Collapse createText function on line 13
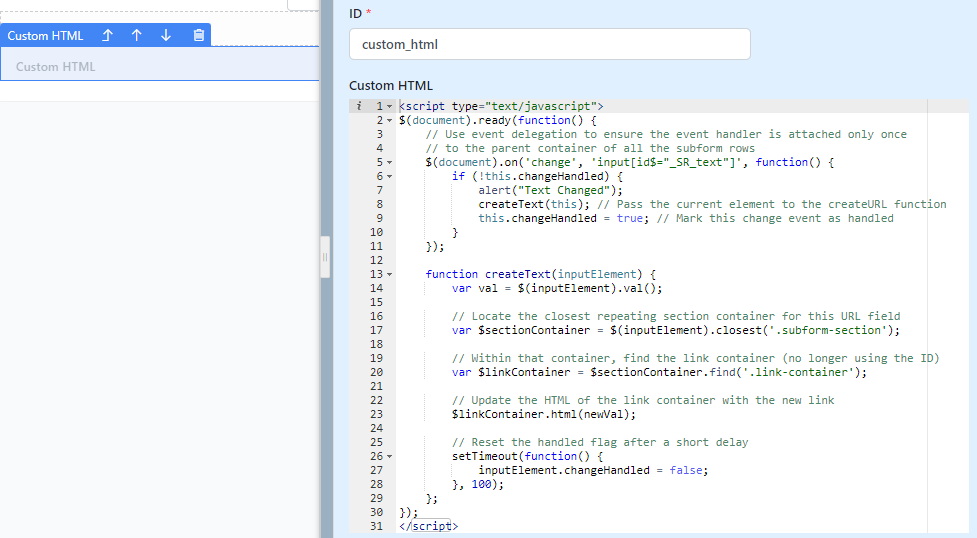This screenshot has height=538, width=977. (389, 274)
